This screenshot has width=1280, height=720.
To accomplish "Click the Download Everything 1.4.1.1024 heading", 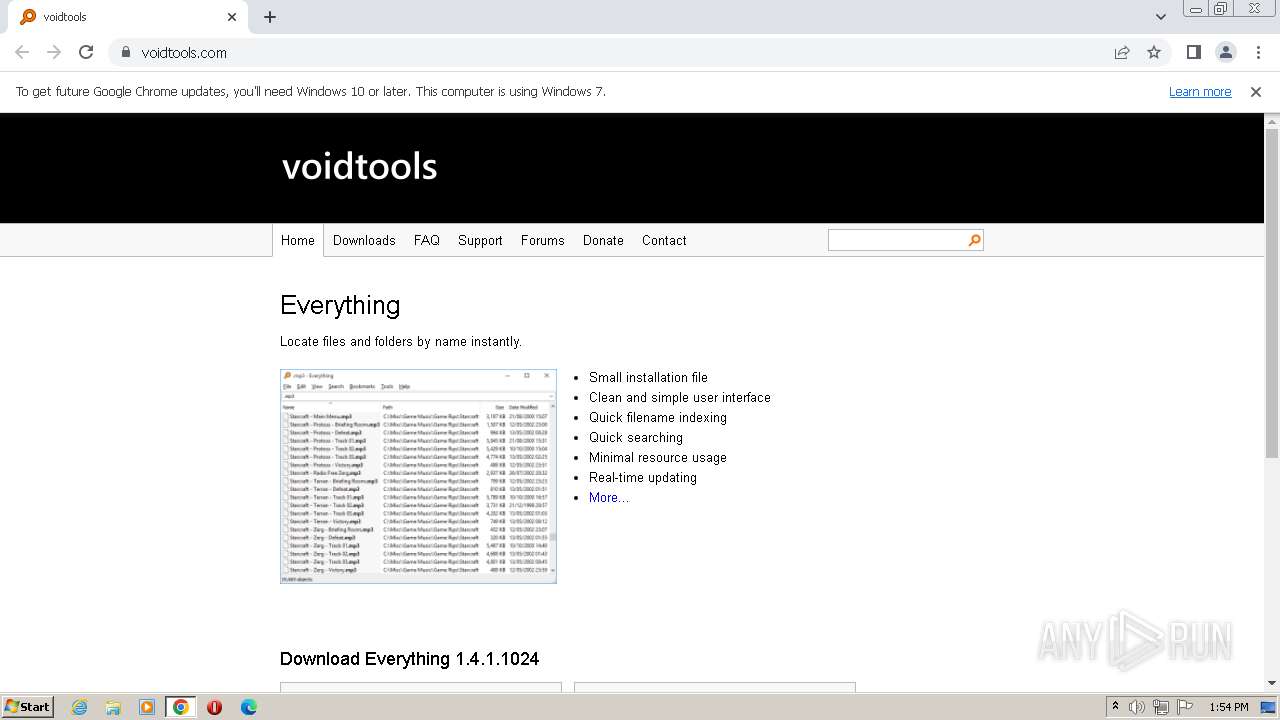I will (x=410, y=658).
